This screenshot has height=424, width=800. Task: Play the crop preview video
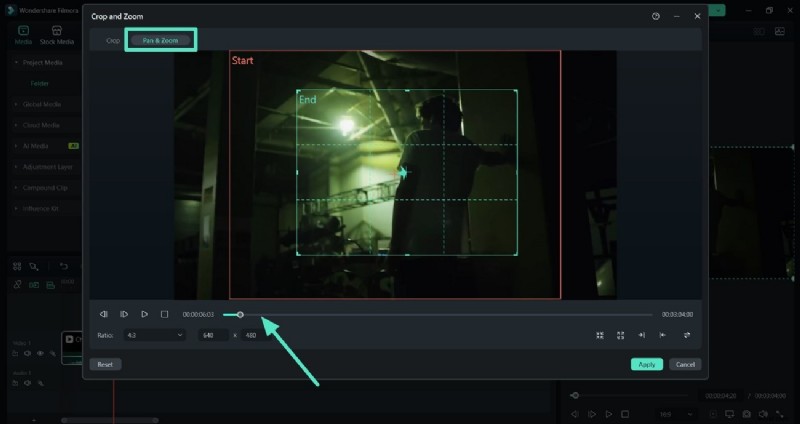(x=145, y=314)
